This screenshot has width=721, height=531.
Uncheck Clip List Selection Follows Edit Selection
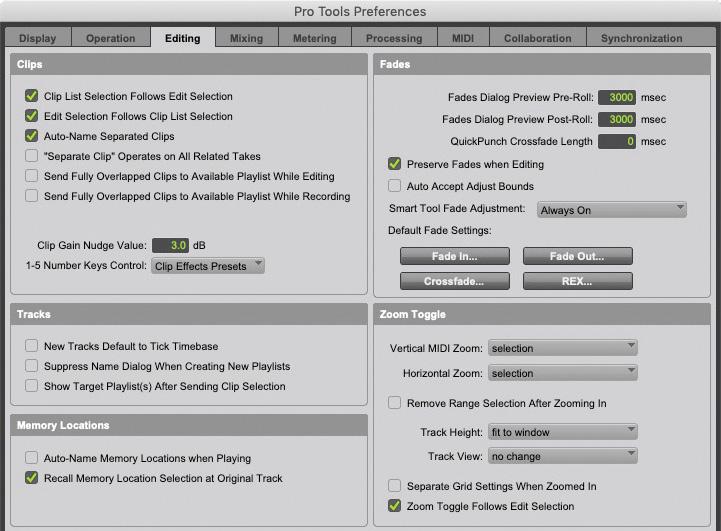point(32,96)
